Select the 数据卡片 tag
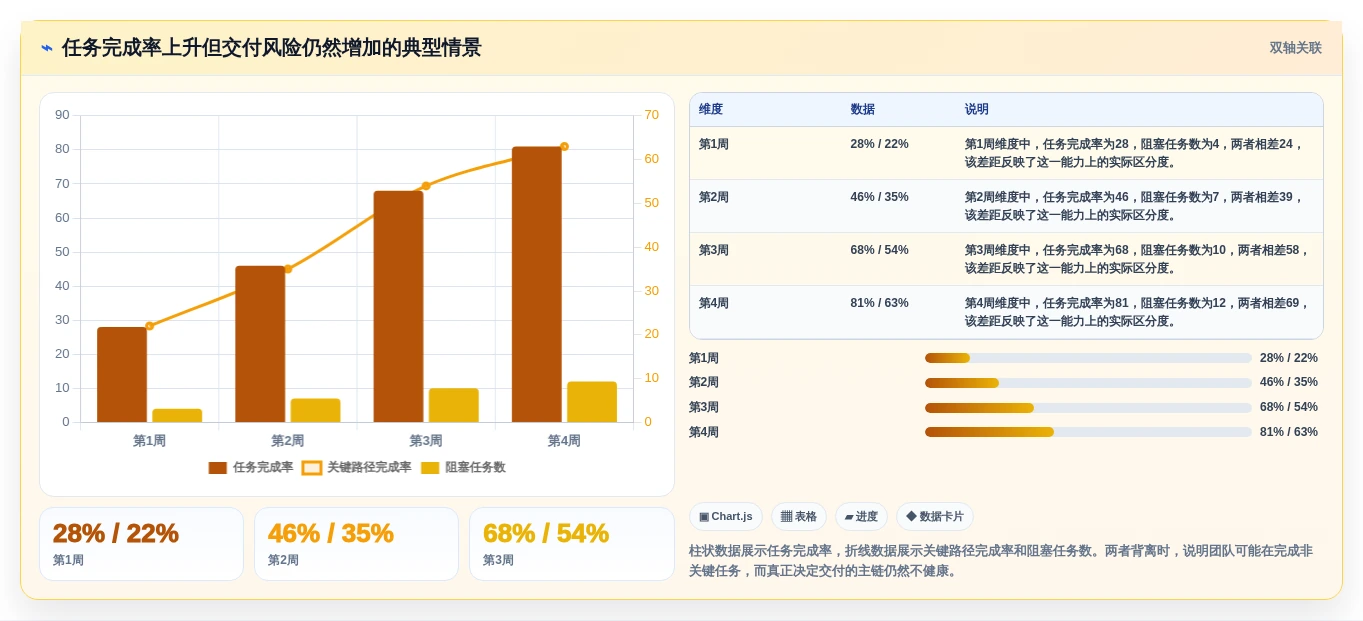Image resolution: width=1363 pixels, height=621 pixels. coord(935,516)
